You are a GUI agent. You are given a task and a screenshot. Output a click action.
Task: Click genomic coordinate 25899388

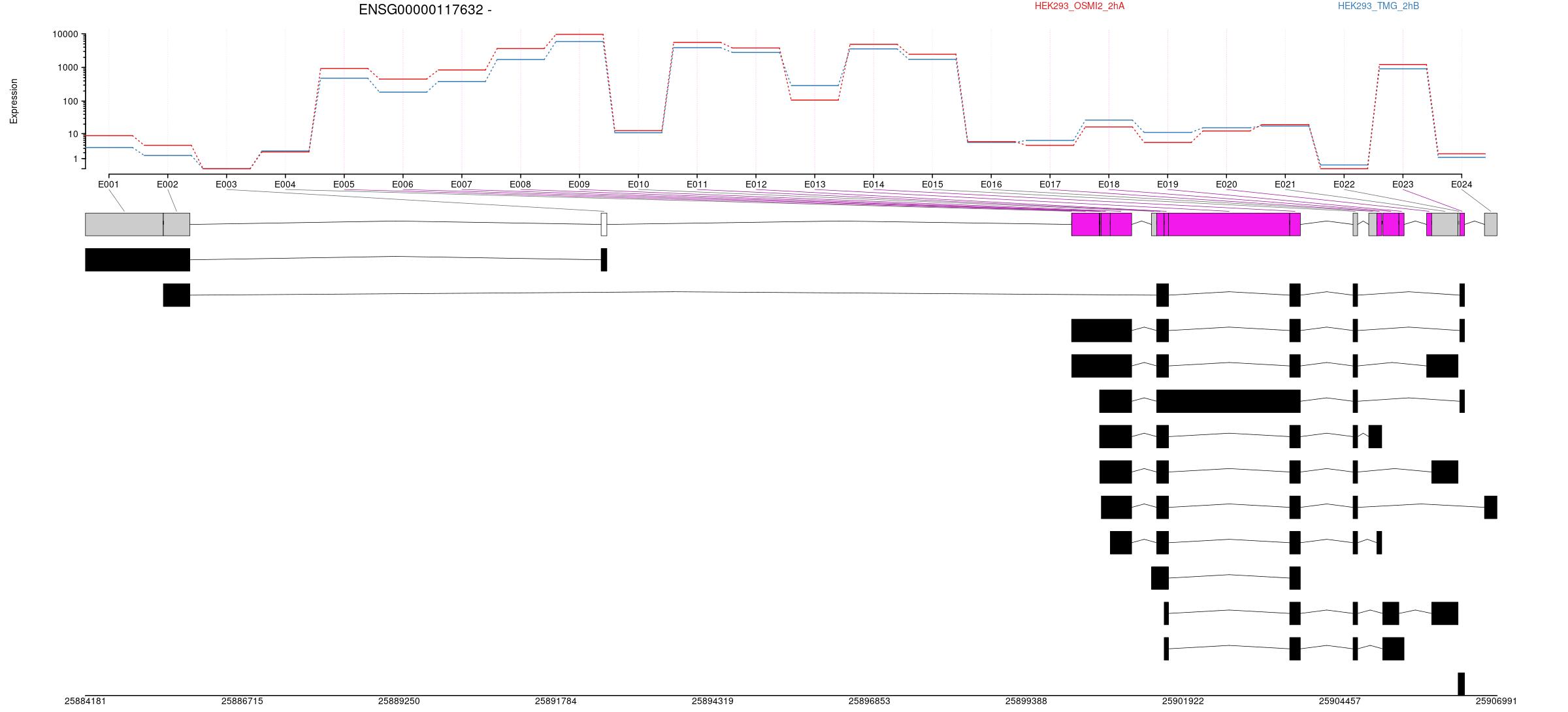coord(1026,702)
